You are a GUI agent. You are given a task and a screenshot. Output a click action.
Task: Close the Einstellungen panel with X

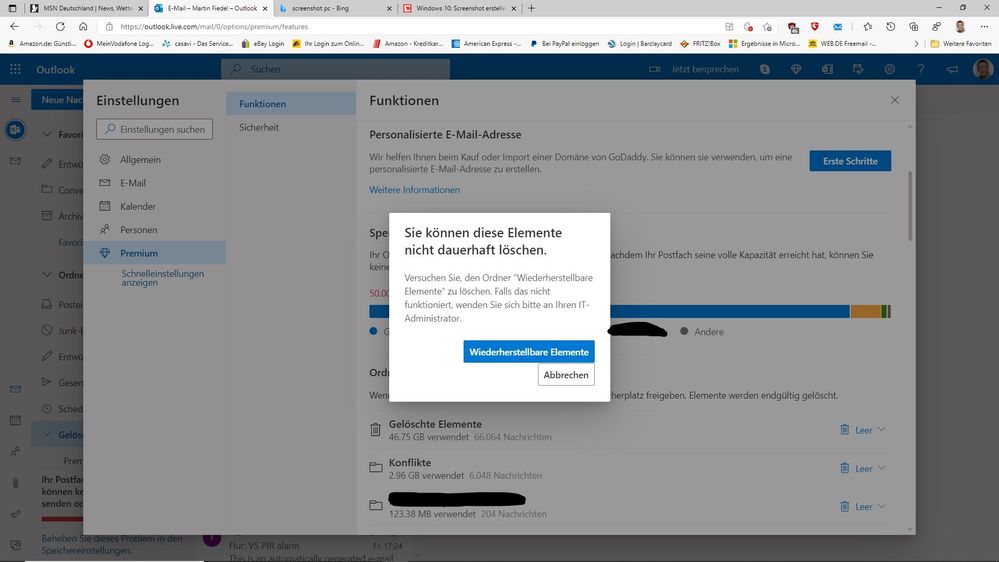(895, 100)
